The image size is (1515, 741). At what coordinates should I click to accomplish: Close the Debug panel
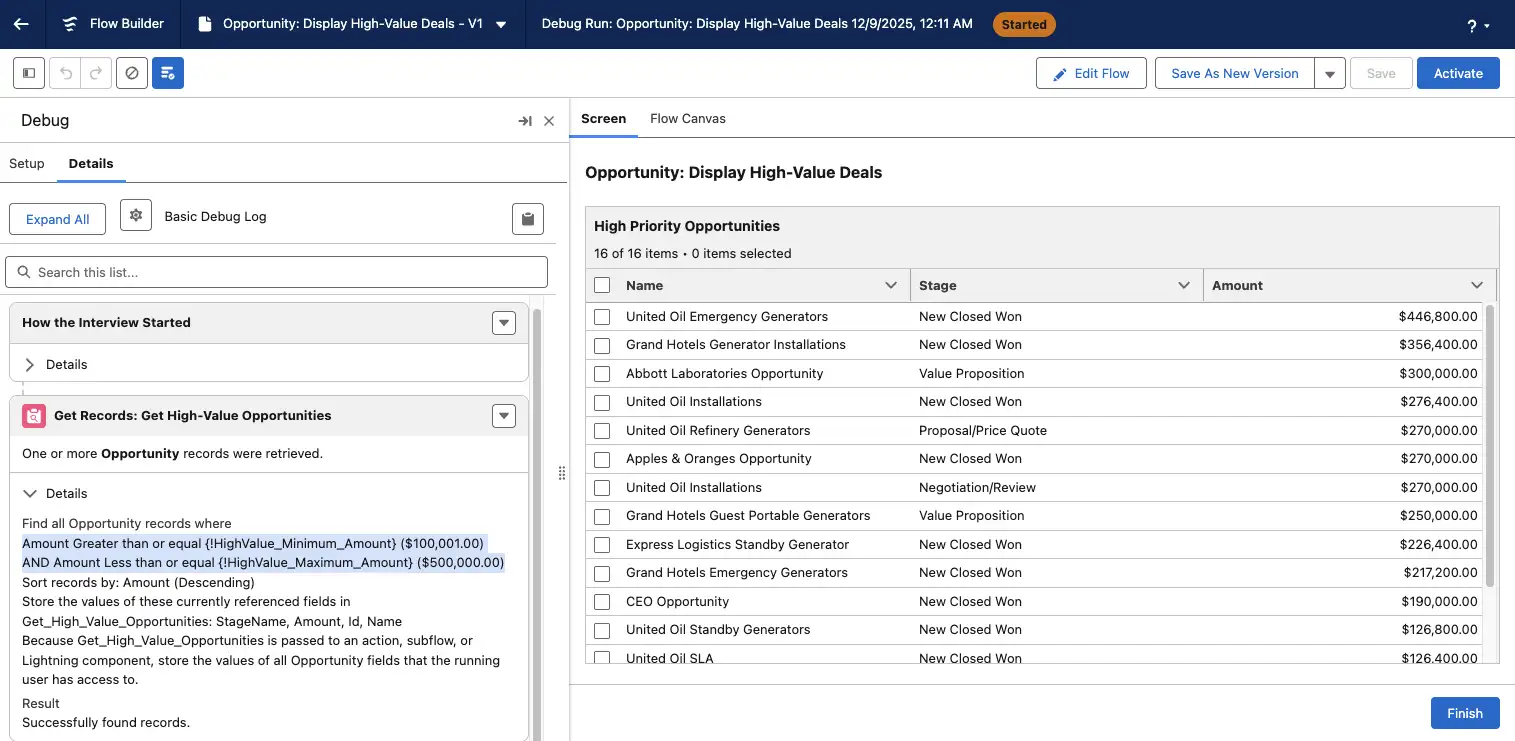click(549, 121)
